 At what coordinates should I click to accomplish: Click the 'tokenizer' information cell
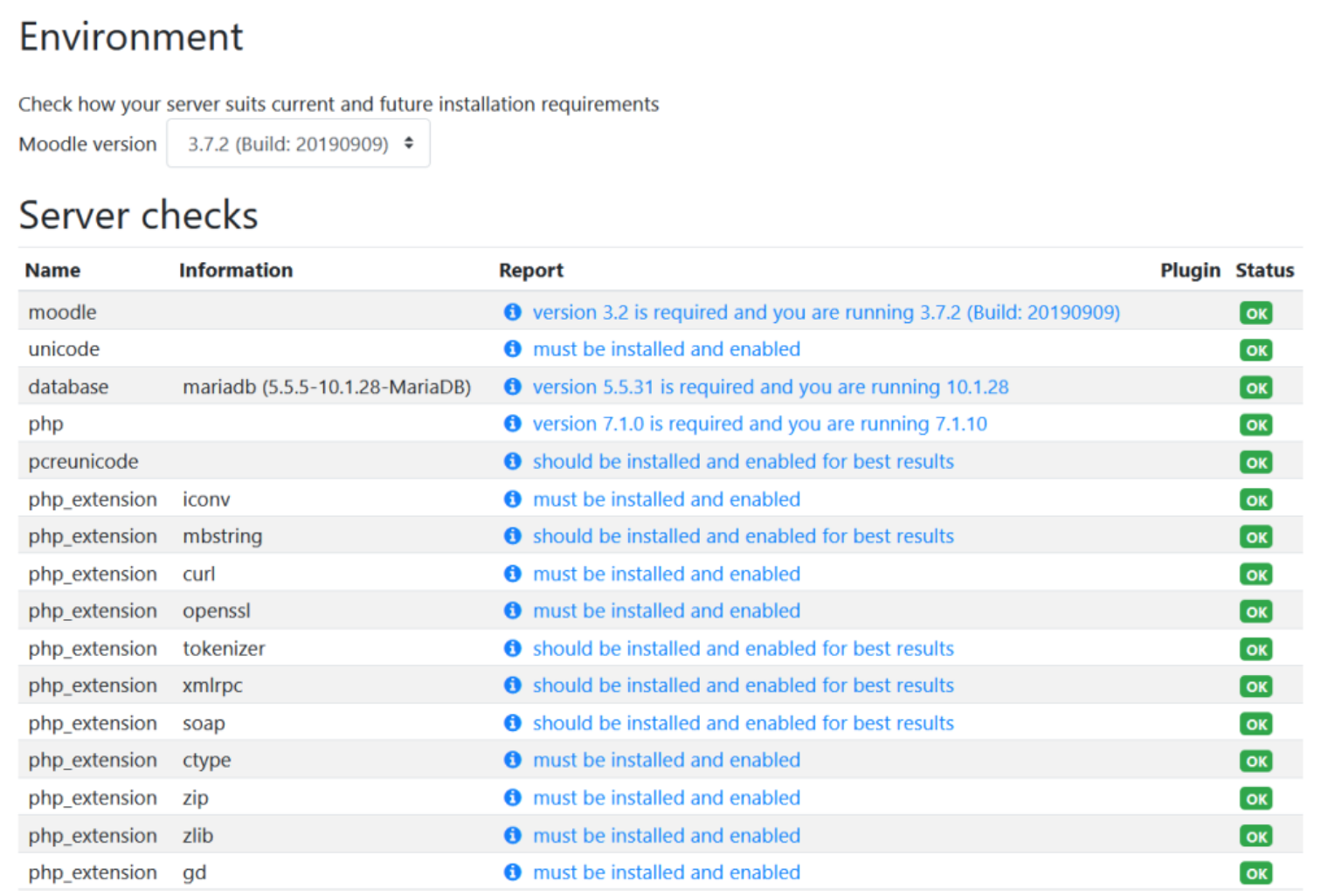(224, 649)
